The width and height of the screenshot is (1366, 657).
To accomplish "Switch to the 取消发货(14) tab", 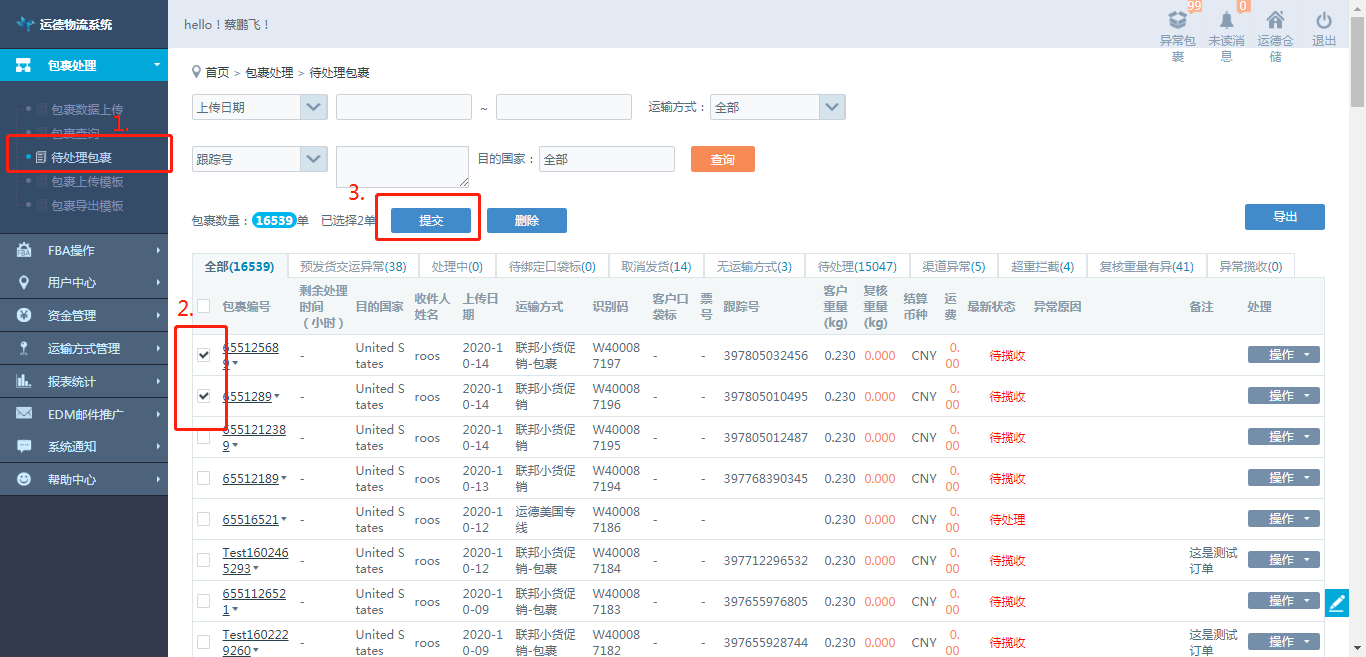I will pos(656,267).
